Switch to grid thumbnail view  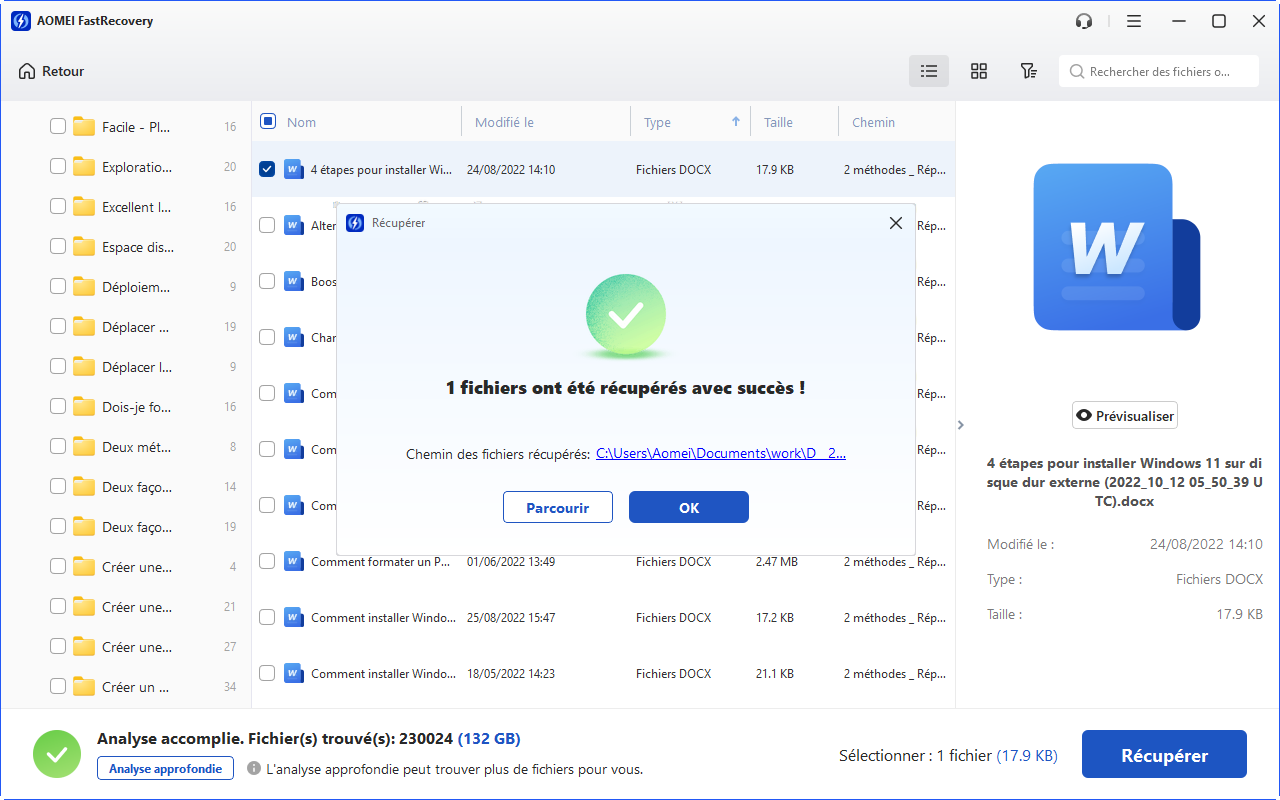pos(979,71)
